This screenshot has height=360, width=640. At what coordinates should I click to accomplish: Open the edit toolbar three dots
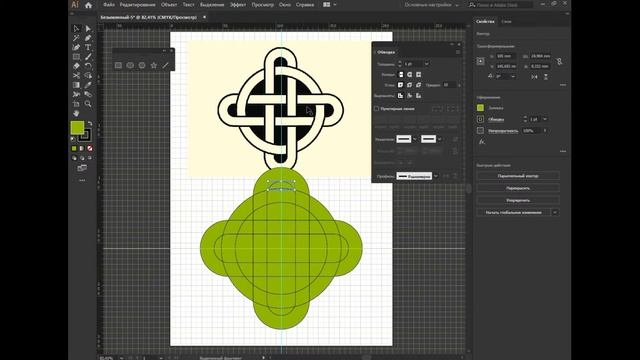(82, 180)
